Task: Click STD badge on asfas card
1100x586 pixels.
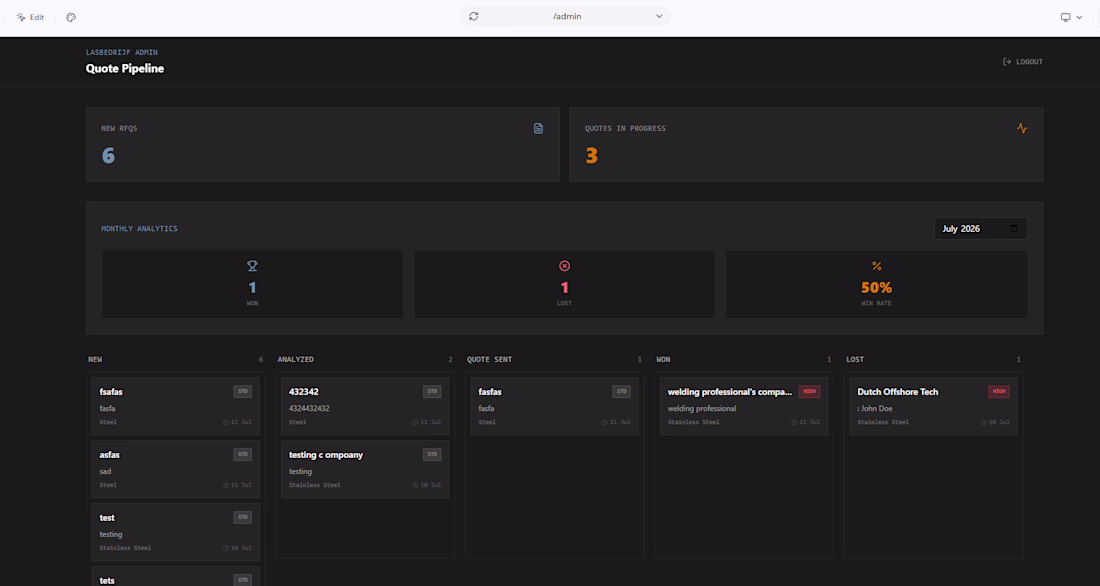Action: click(x=243, y=455)
